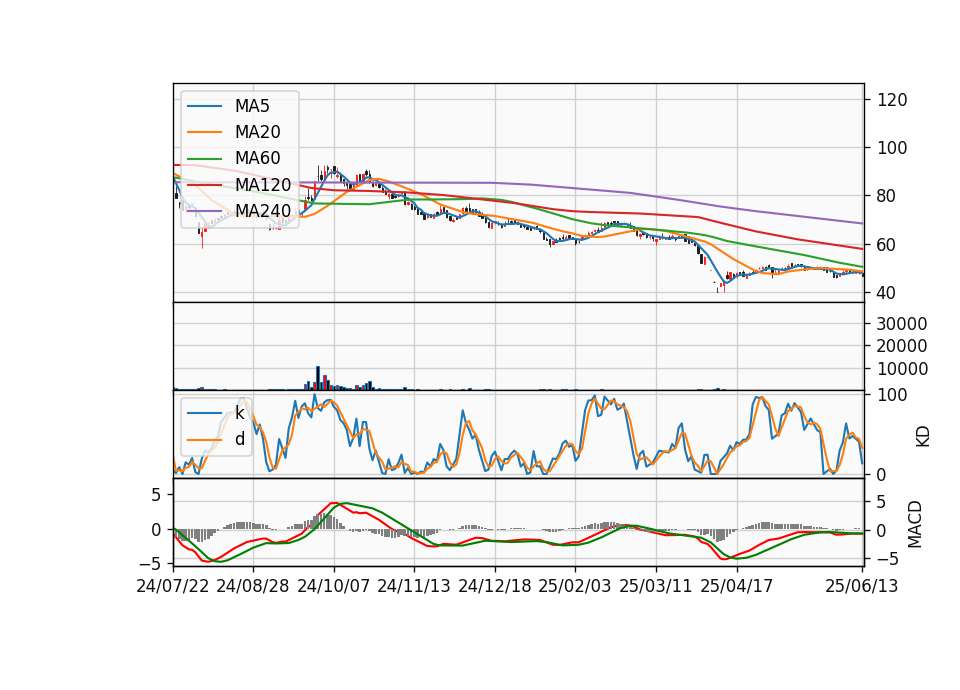Click the blue MA5 legend line sample
The height and width of the screenshot is (690, 960).
tap(204, 107)
